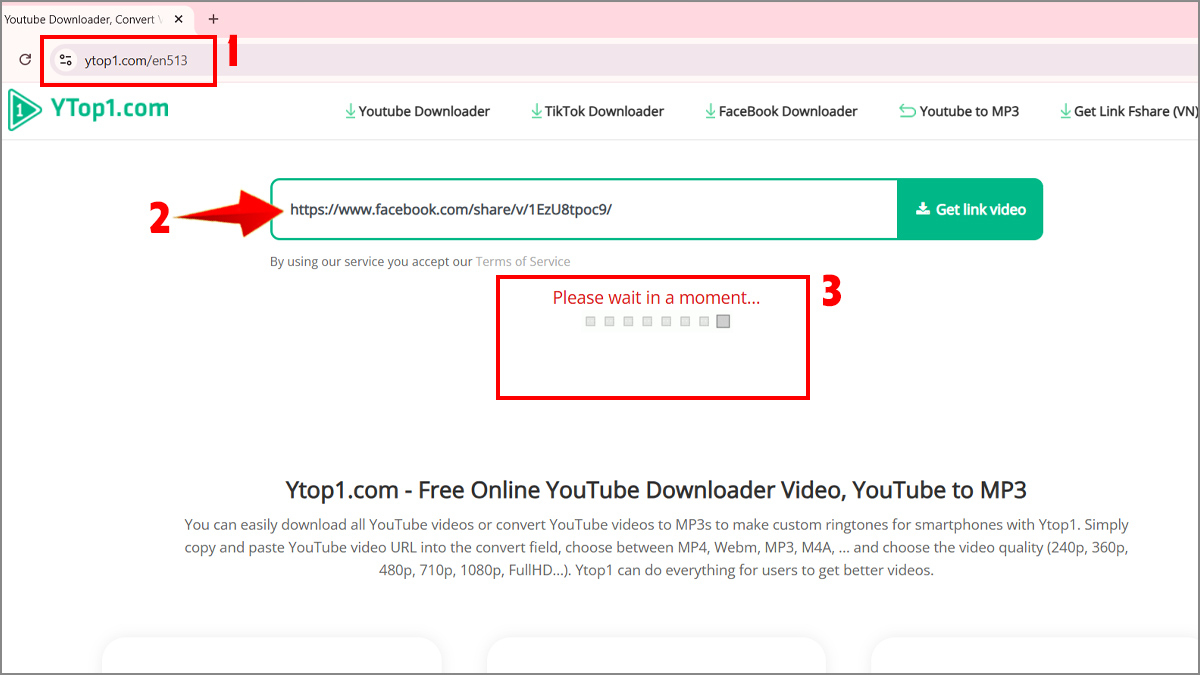
Task: Select the Youtube to MP3 menu option
Action: coord(968,110)
